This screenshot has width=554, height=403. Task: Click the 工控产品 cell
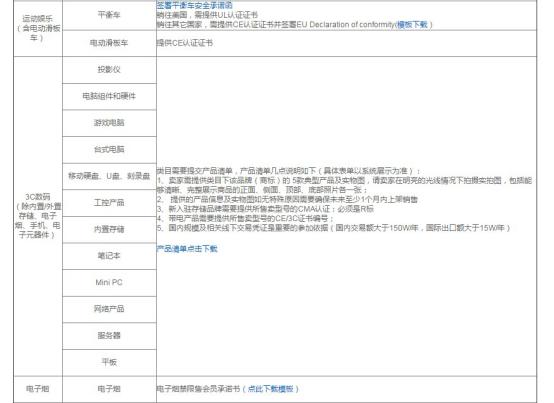pyautogui.click(x=109, y=203)
